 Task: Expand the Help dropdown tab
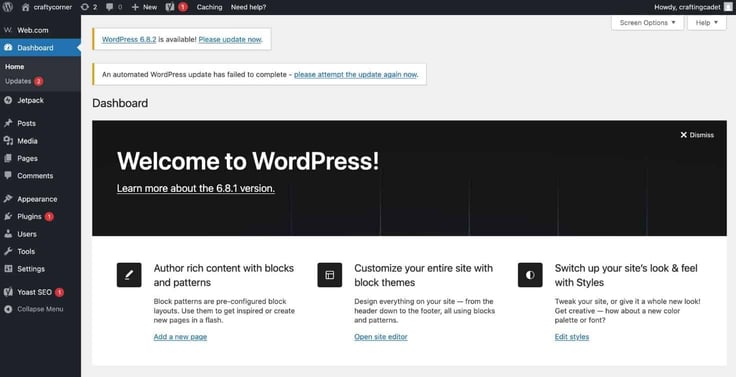(706, 23)
